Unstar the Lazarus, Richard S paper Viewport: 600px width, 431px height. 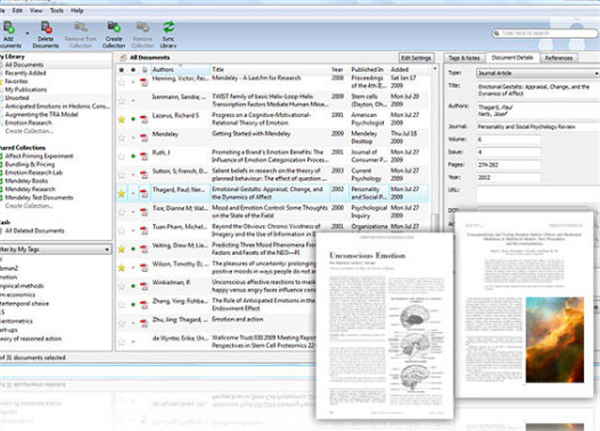(122, 118)
